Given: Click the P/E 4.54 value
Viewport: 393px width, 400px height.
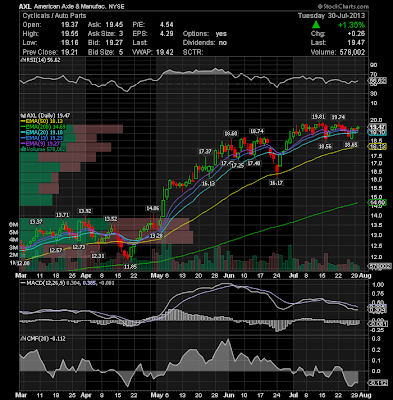Looking at the screenshot, I should 166,25.
